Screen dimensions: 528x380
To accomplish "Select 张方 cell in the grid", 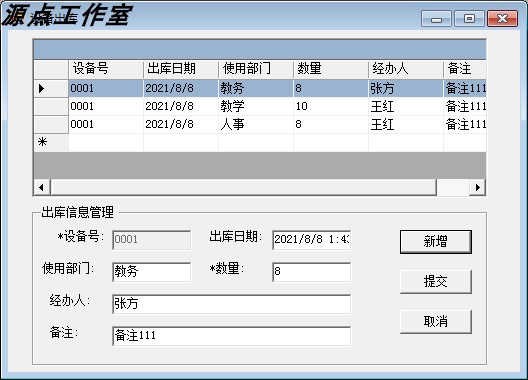I will pyautogui.click(x=406, y=89).
